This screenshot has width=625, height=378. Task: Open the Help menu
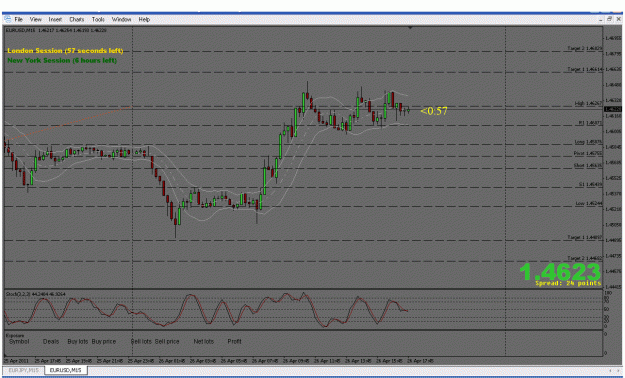144,19
